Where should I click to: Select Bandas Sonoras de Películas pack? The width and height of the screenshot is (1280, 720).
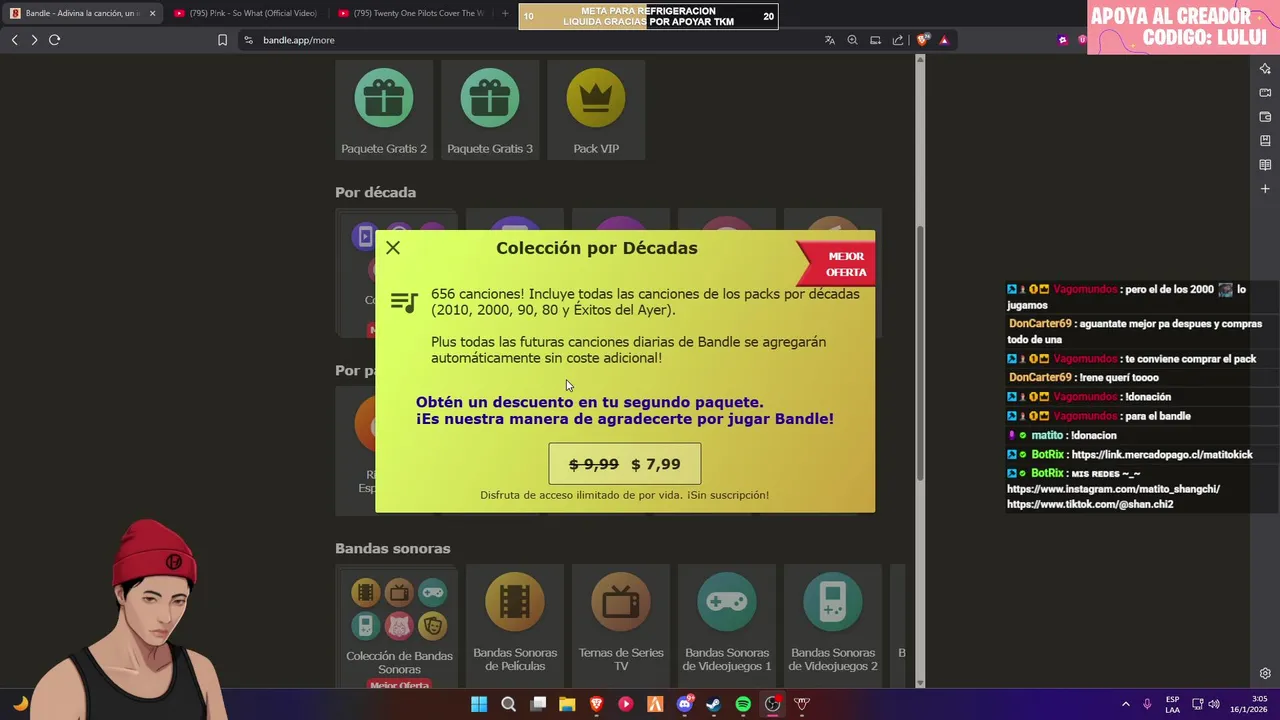click(x=515, y=625)
